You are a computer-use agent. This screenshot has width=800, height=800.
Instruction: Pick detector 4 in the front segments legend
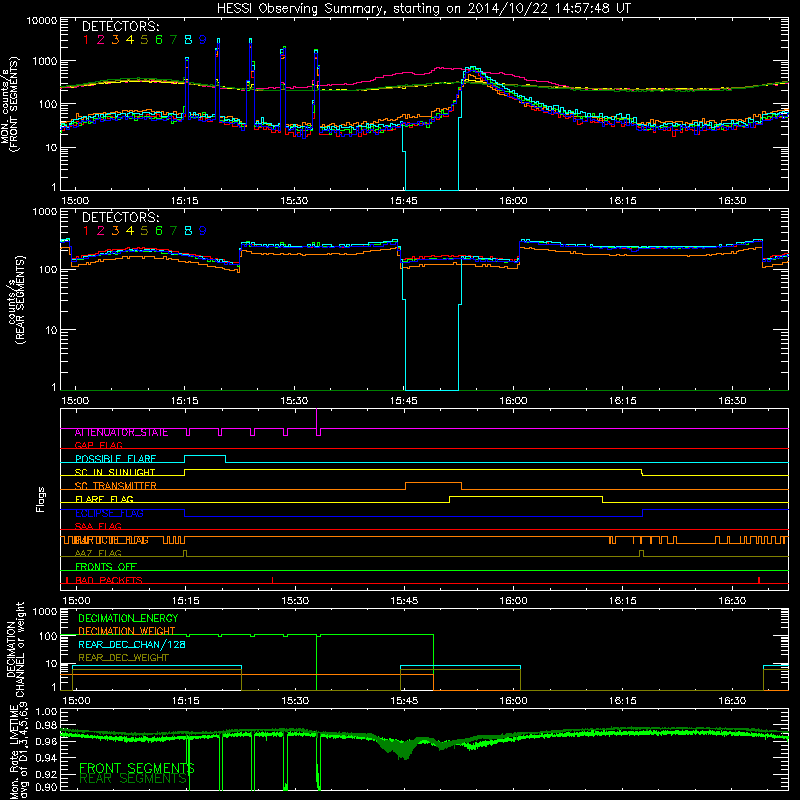pos(130,40)
